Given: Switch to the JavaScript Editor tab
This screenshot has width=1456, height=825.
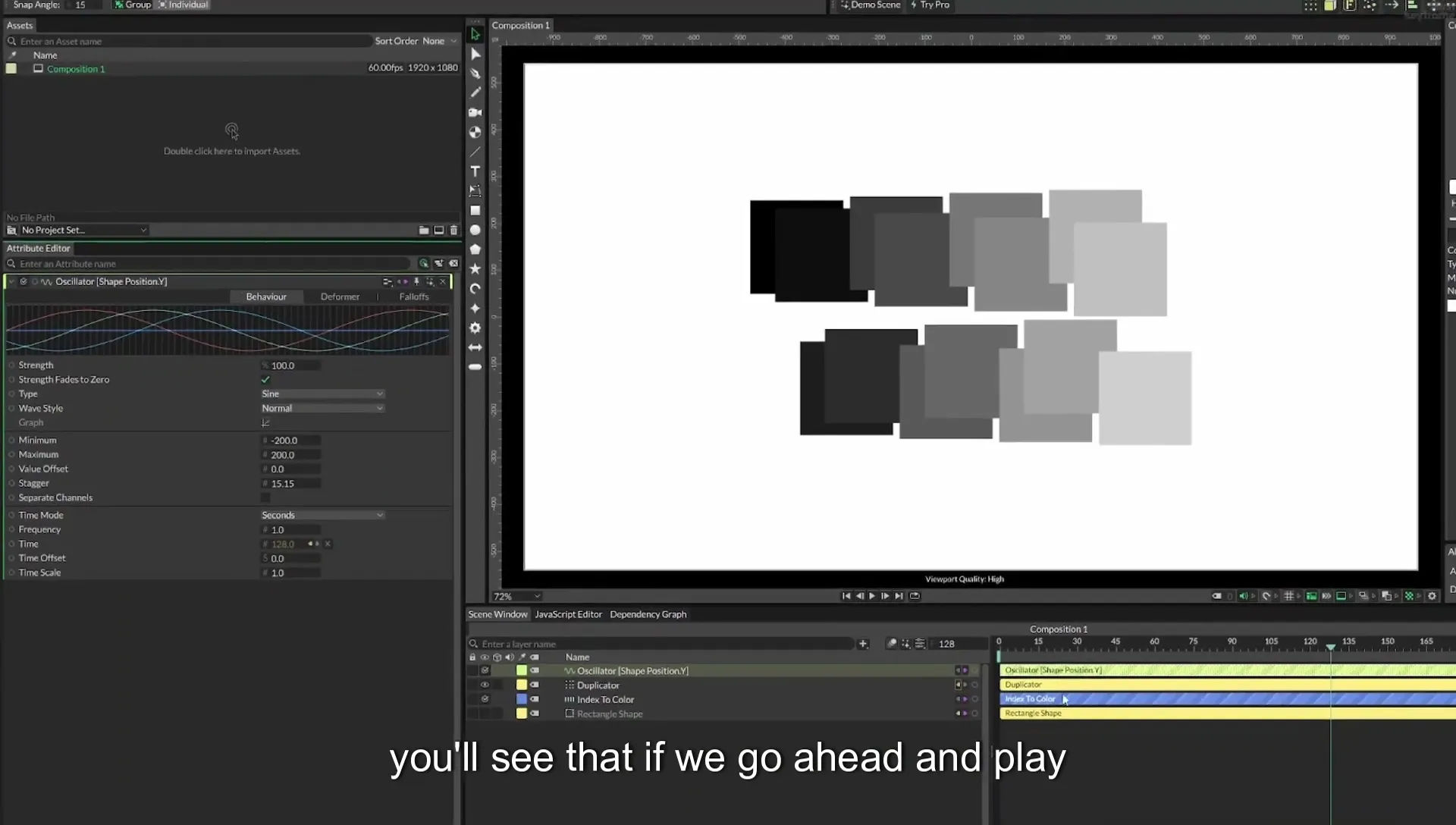Looking at the screenshot, I should click(x=568, y=615).
